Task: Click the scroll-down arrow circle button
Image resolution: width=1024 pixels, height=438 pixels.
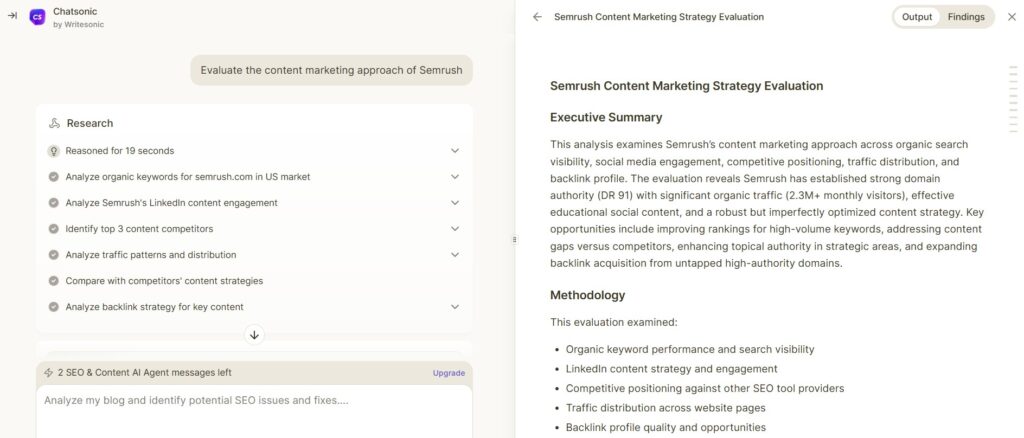Action: [x=255, y=335]
